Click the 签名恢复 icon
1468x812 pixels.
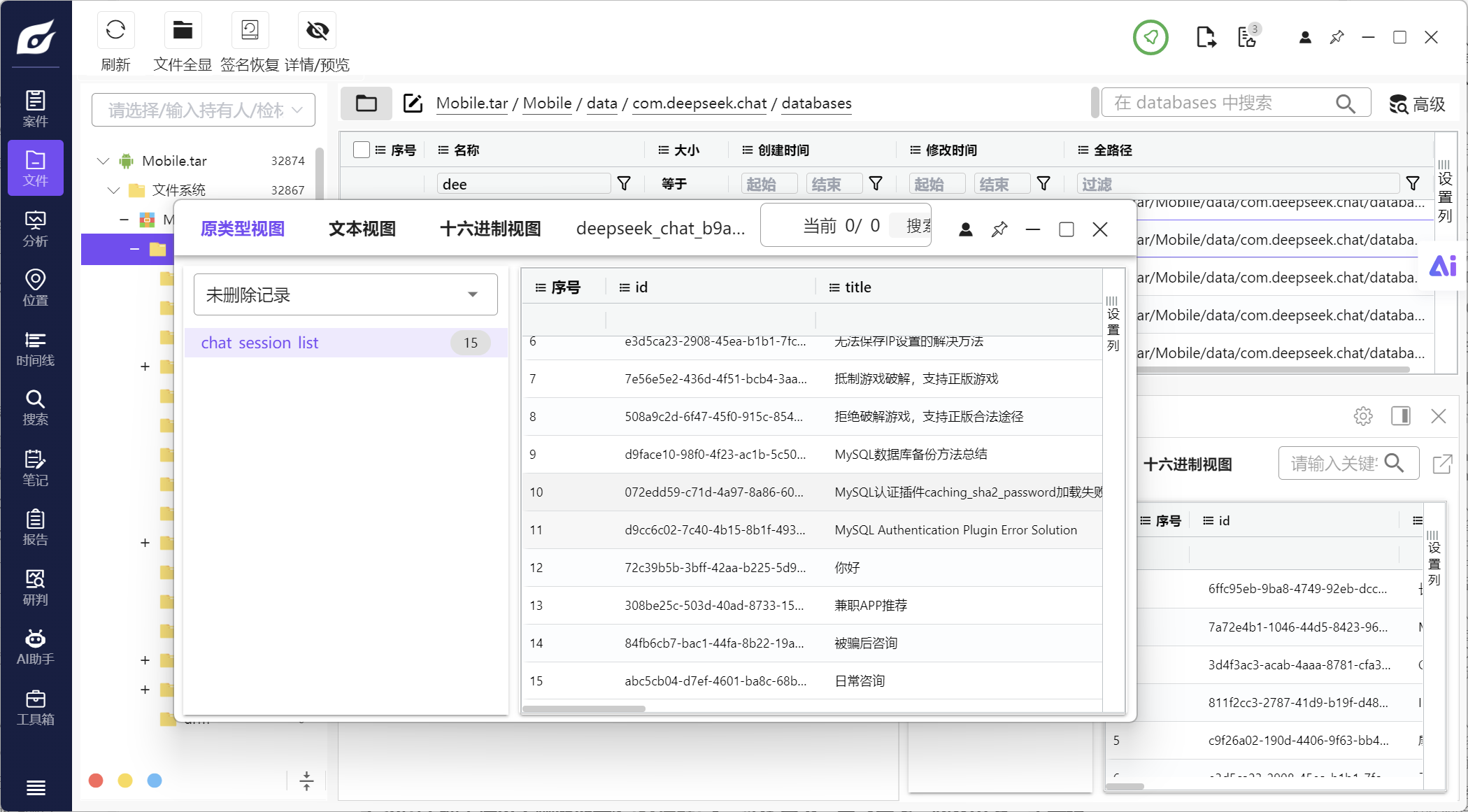tap(250, 30)
